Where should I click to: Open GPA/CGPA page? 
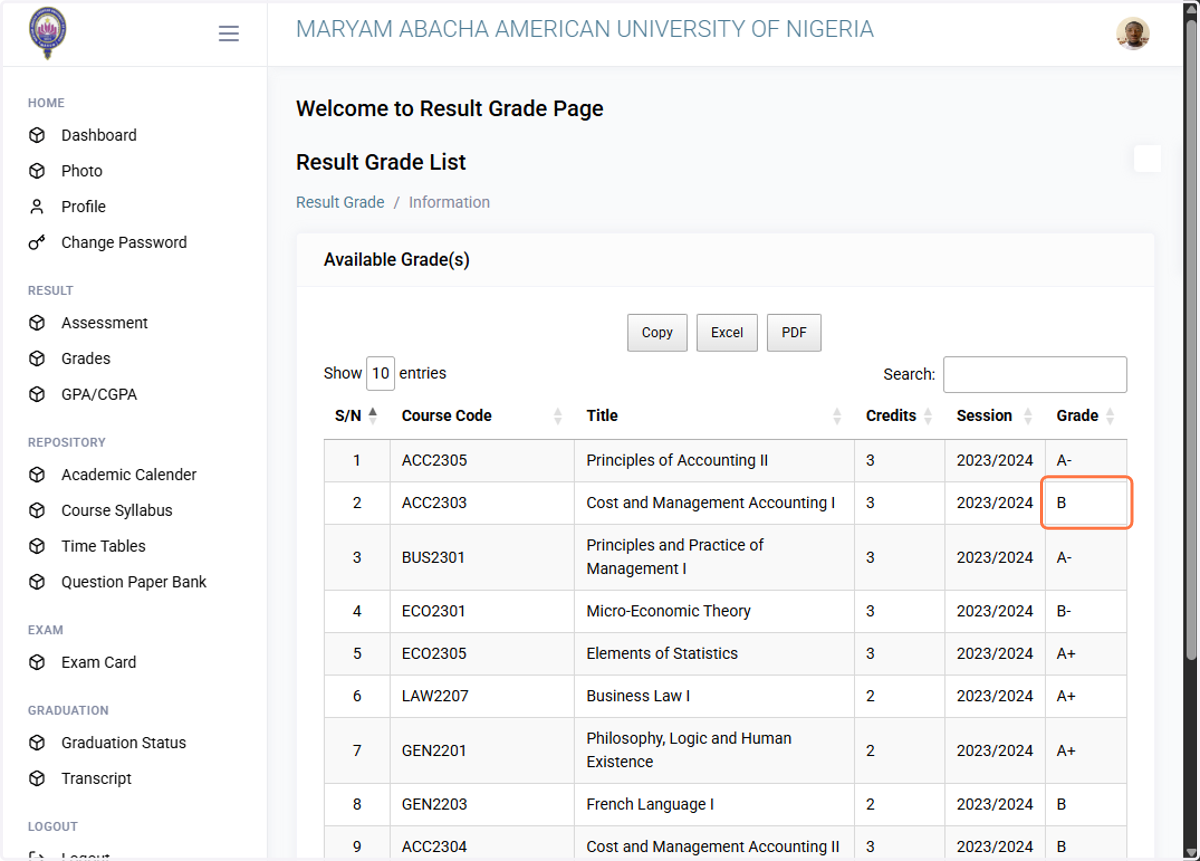pos(99,395)
